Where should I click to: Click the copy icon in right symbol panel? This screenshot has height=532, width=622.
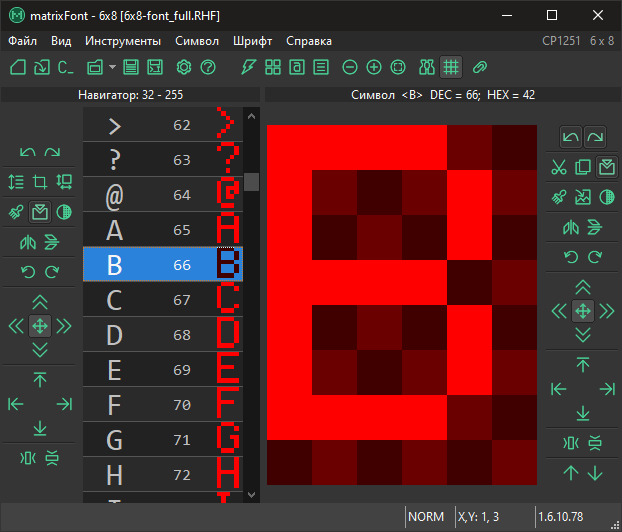point(583,167)
